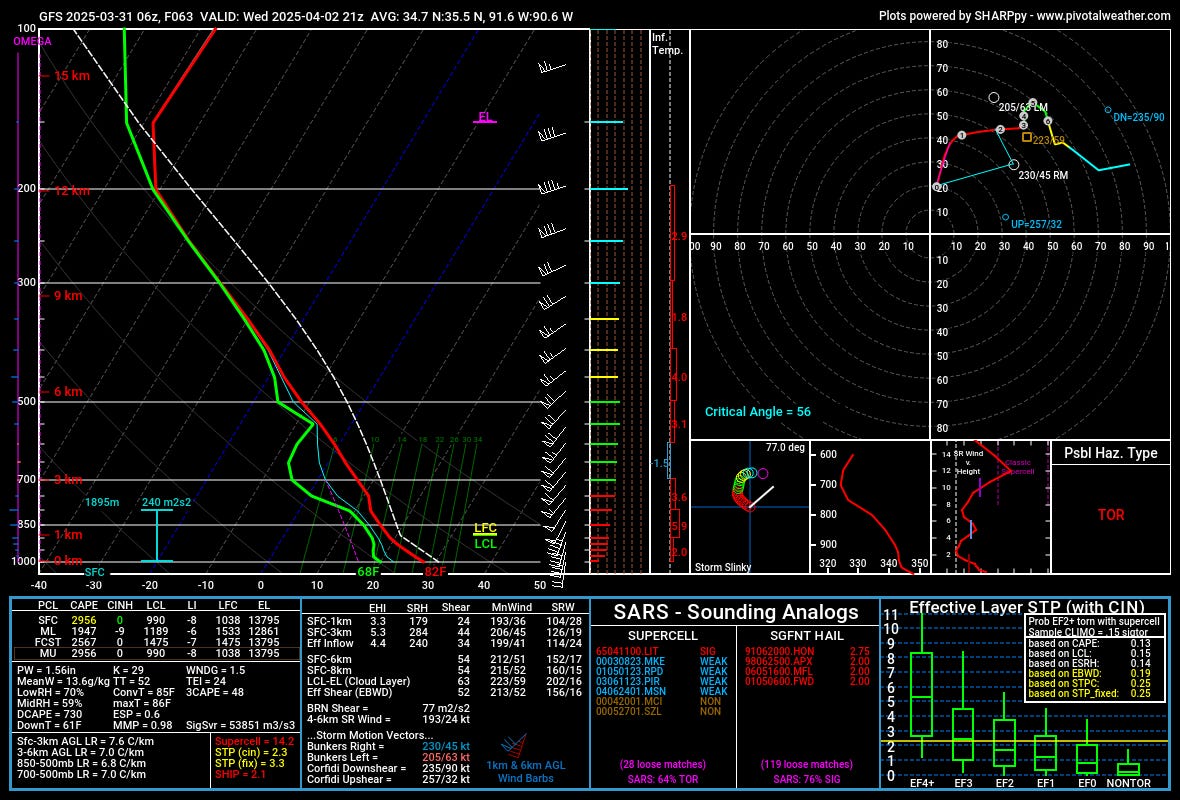1180x800 pixels.
Task: Click the 00030823.MKE supercell analog
Action: point(629,662)
